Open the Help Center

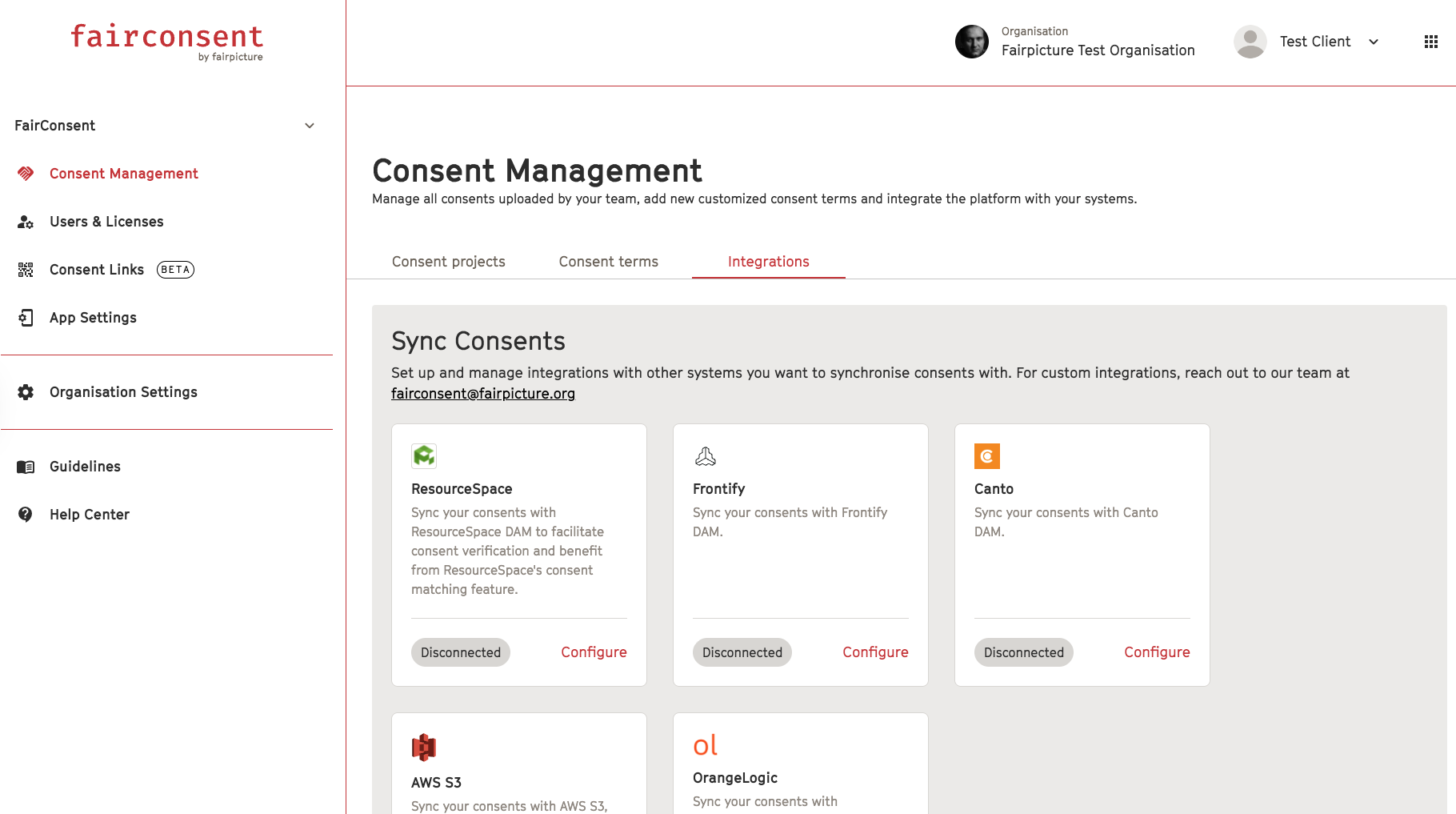[90, 515]
